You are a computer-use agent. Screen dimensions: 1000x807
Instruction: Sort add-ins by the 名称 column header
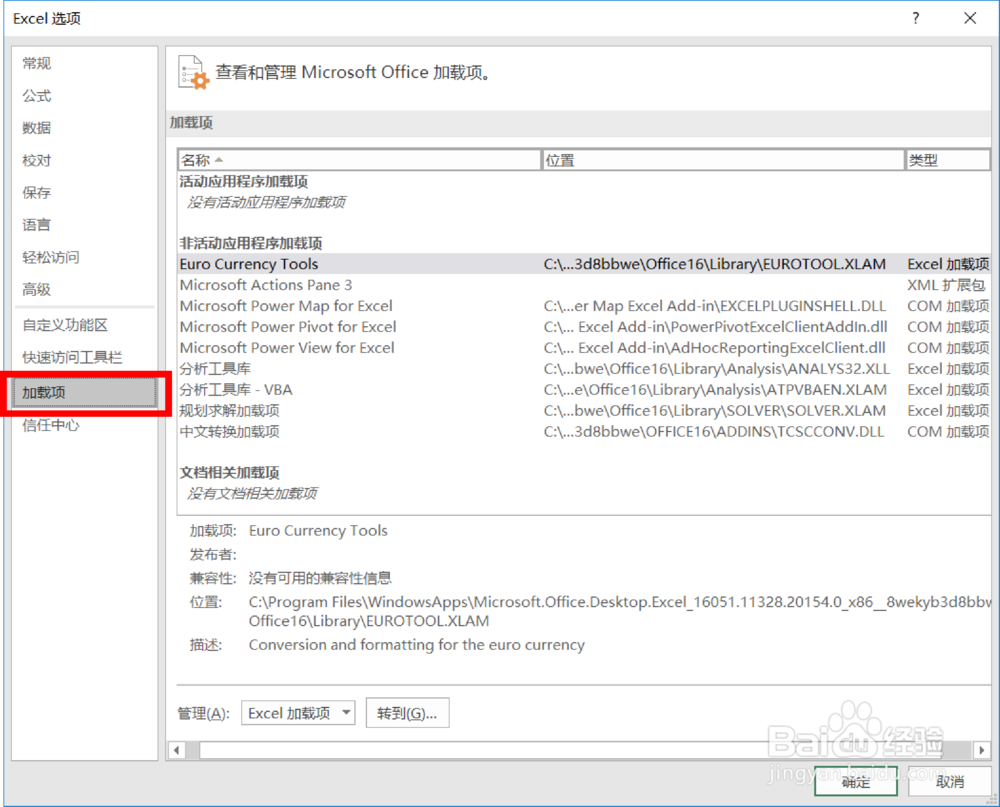[x=359, y=160]
